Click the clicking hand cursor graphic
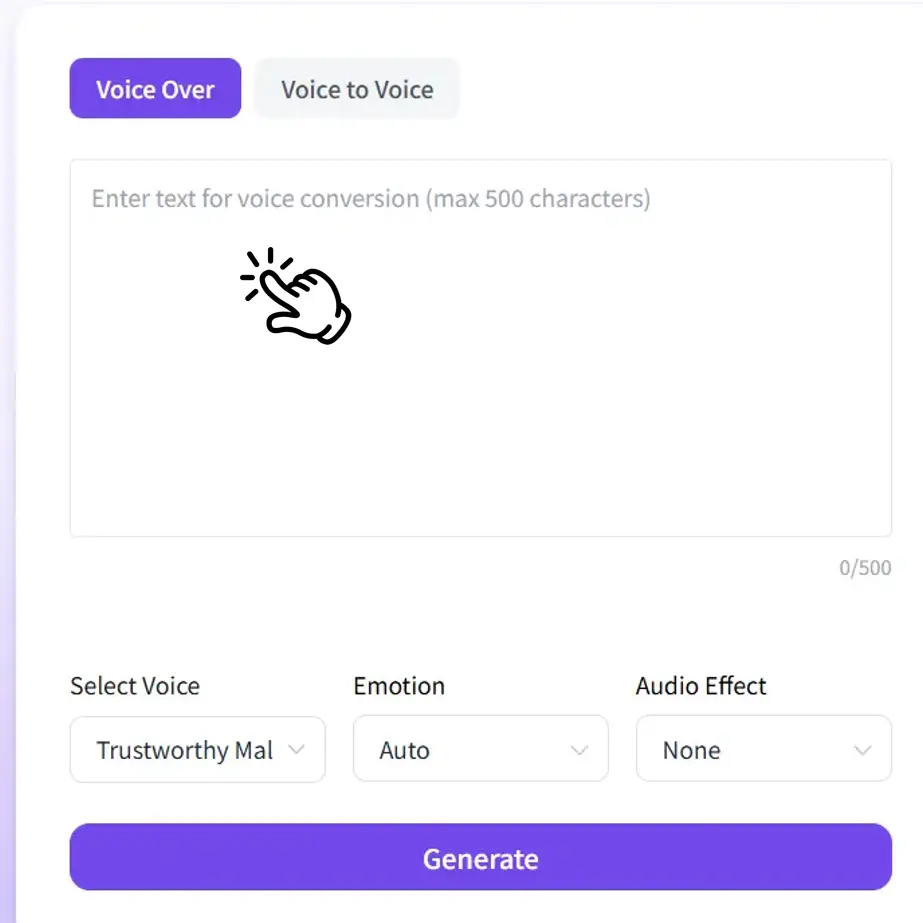Image resolution: width=923 pixels, height=923 pixels. 297,295
